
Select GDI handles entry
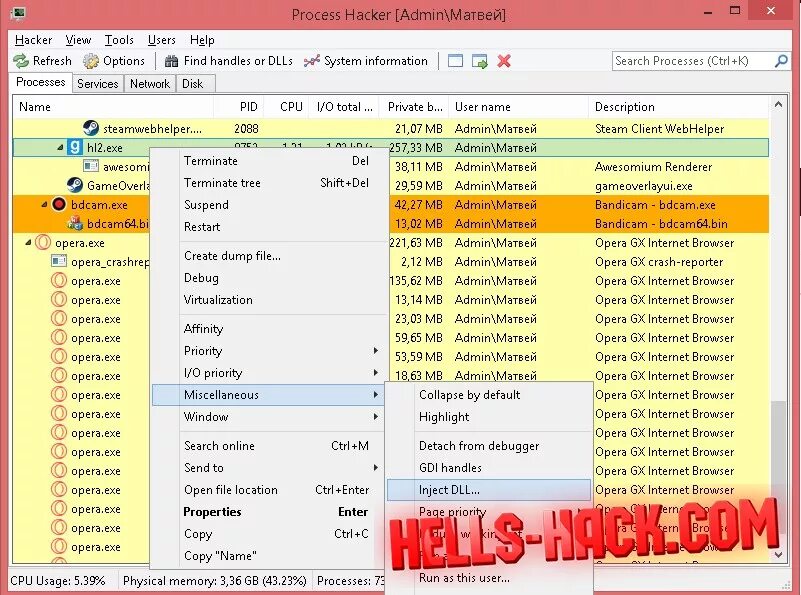coord(489,468)
